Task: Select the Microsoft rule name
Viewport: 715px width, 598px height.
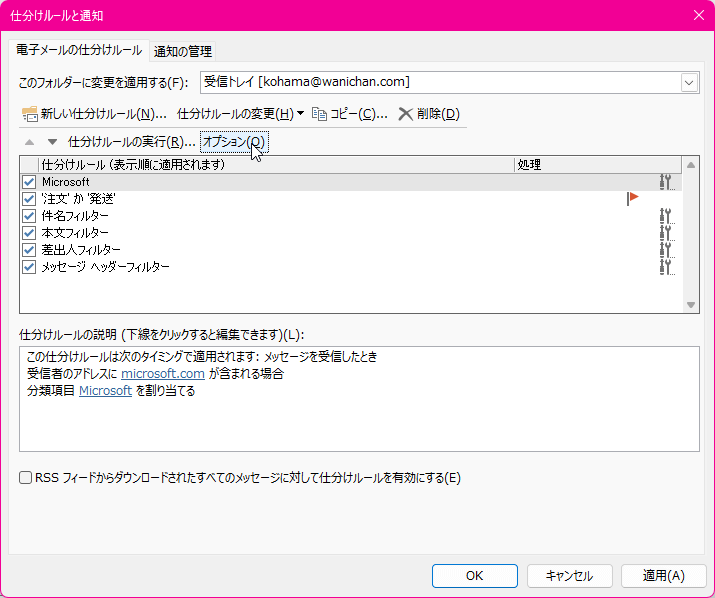Action: [66, 182]
